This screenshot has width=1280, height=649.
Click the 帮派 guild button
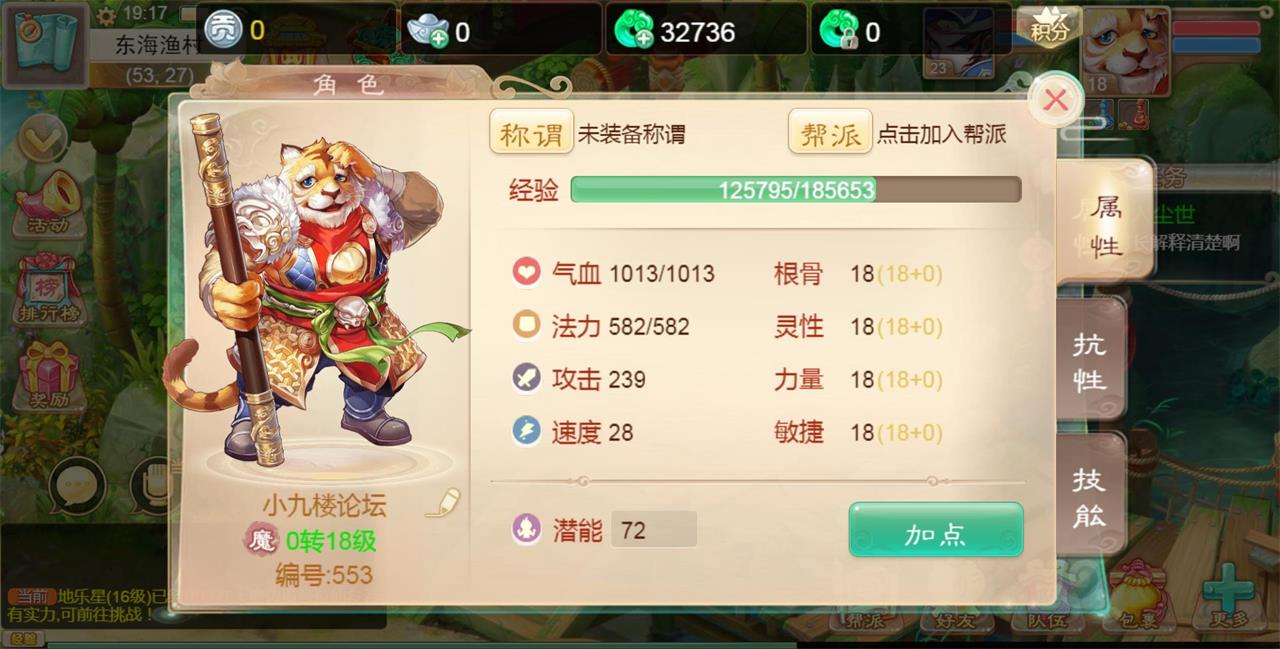point(831,132)
